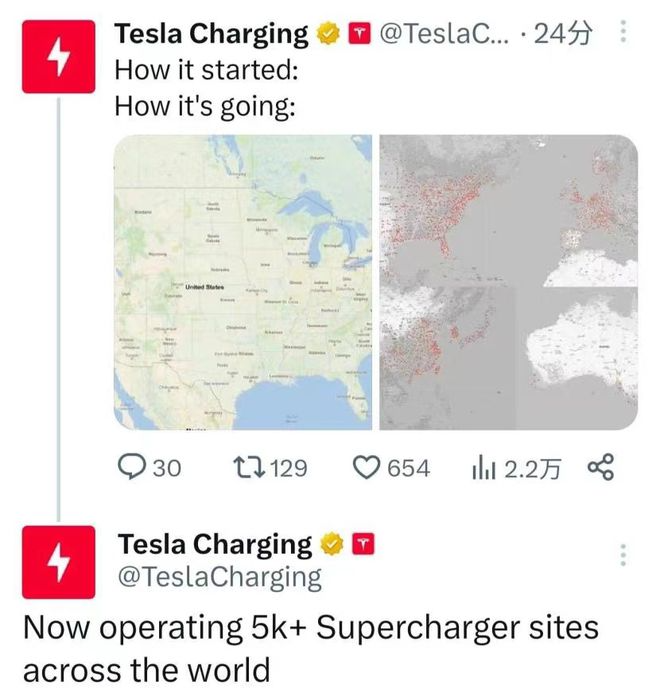The width and height of the screenshot is (660, 693).
Task: Click the 24分 timestamp link
Action: (564, 34)
